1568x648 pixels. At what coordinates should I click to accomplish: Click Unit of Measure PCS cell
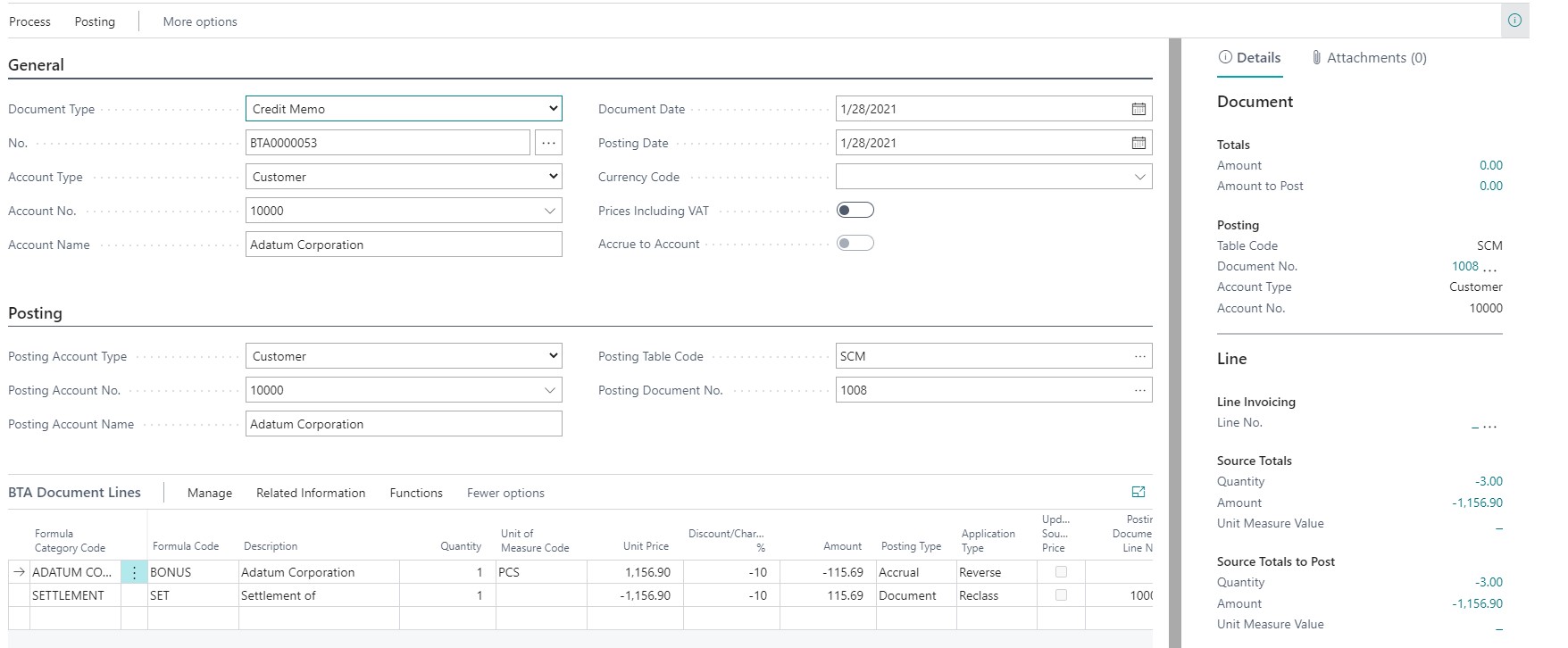pyautogui.click(x=541, y=572)
